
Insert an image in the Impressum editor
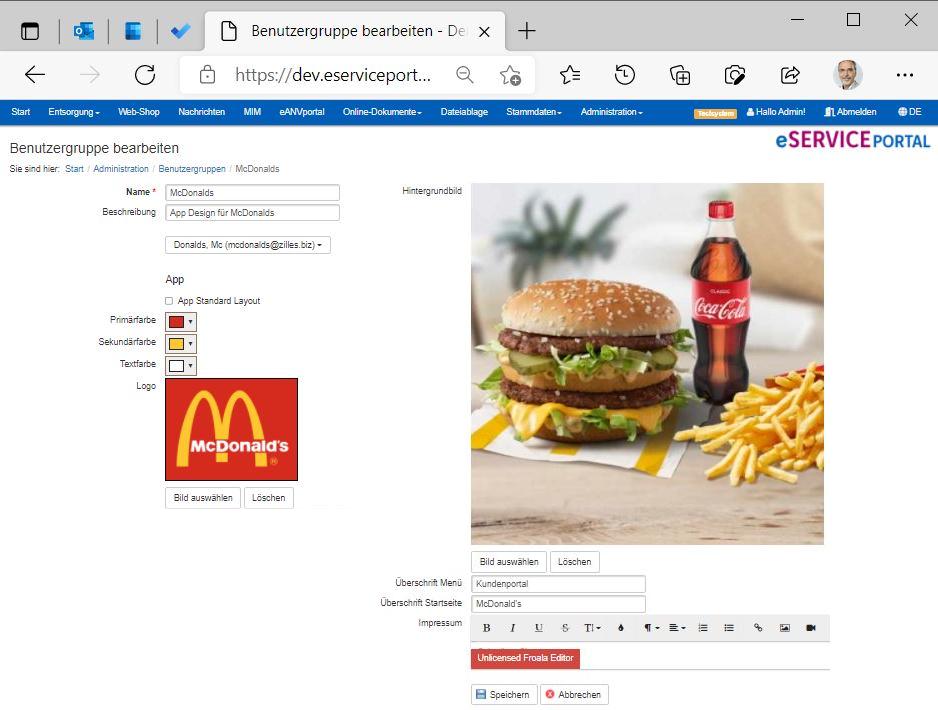point(784,628)
